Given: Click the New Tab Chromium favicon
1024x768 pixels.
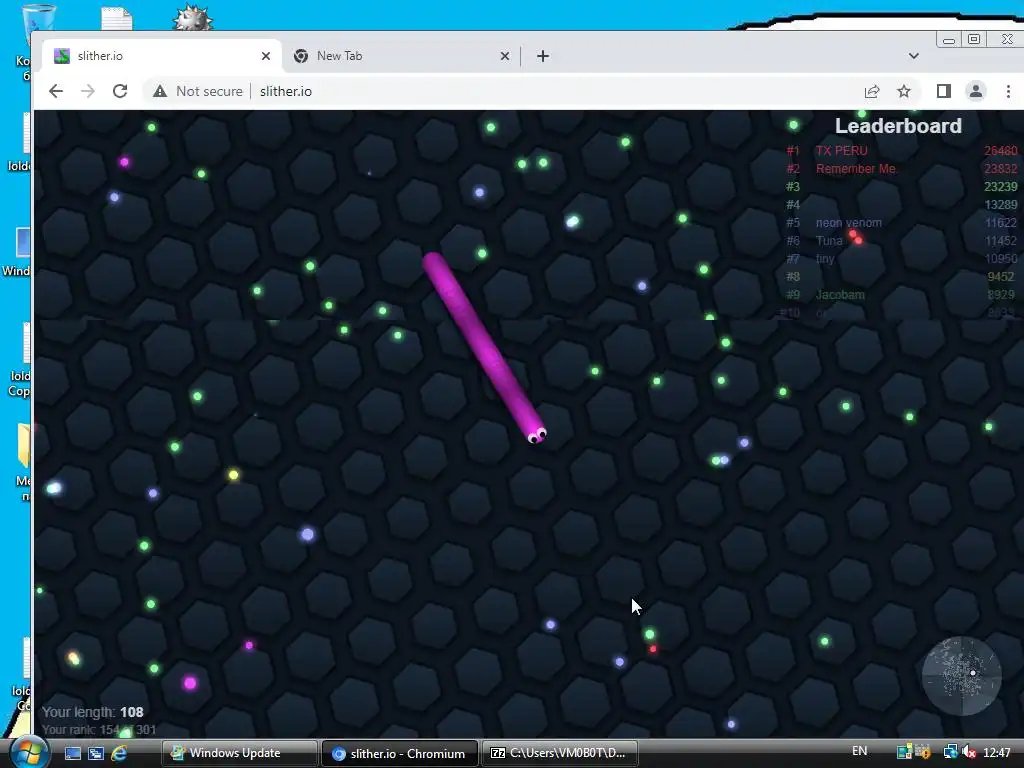Looking at the screenshot, I should pyautogui.click(x=301, y=56).
